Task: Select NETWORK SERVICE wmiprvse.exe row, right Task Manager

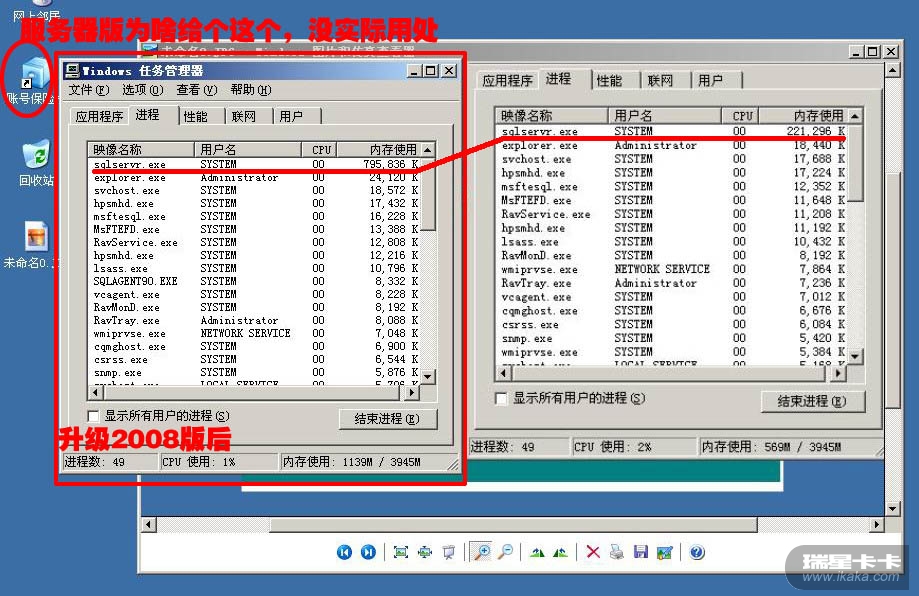Action: tap(672, 269)
